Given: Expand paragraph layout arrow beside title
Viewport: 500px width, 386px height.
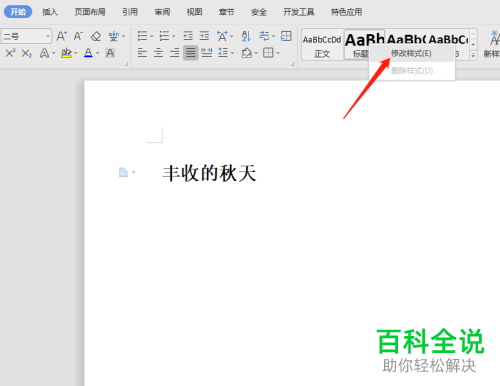Looking at the screenshot, I should click(134, 172).
